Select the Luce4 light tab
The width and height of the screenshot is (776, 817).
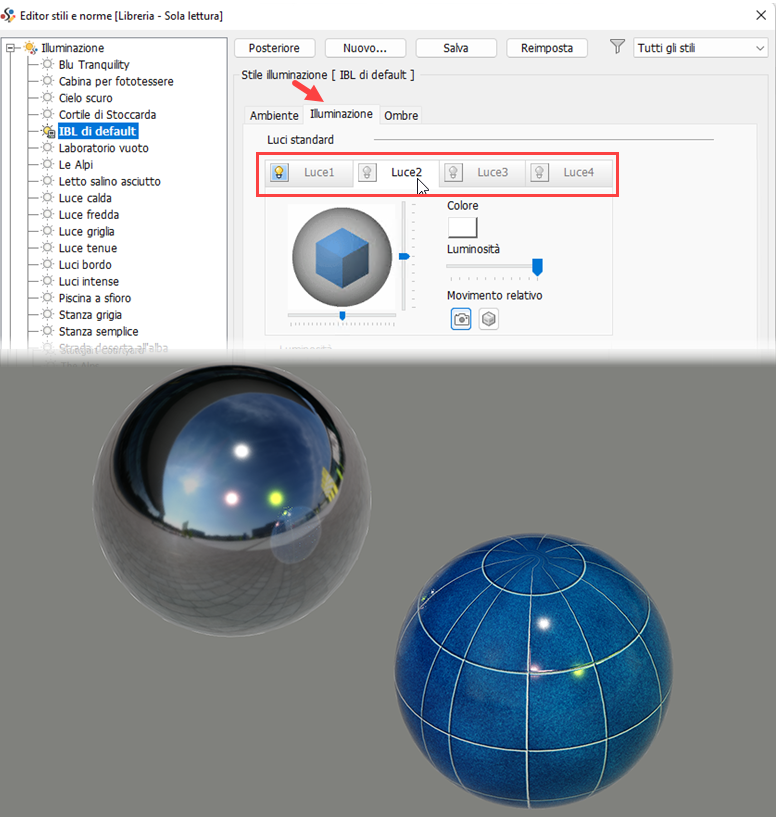point(578,172)
